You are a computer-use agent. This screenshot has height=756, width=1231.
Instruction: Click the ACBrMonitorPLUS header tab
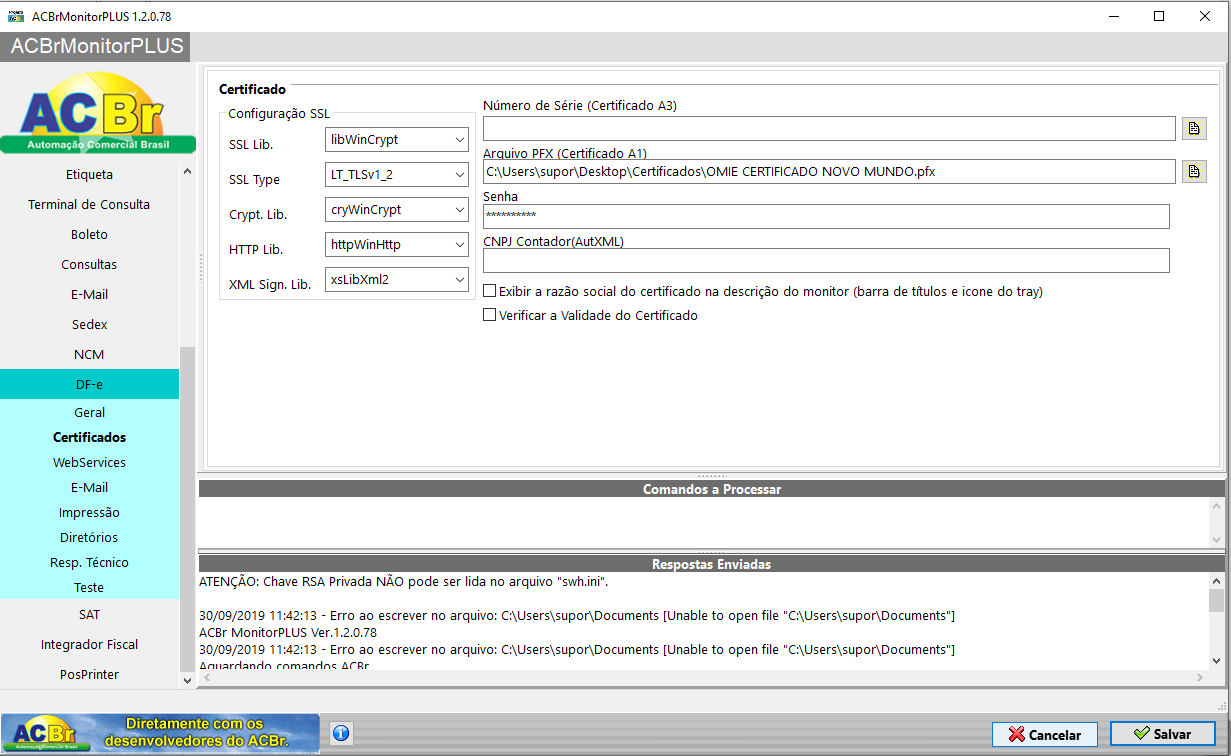[96, 47]
